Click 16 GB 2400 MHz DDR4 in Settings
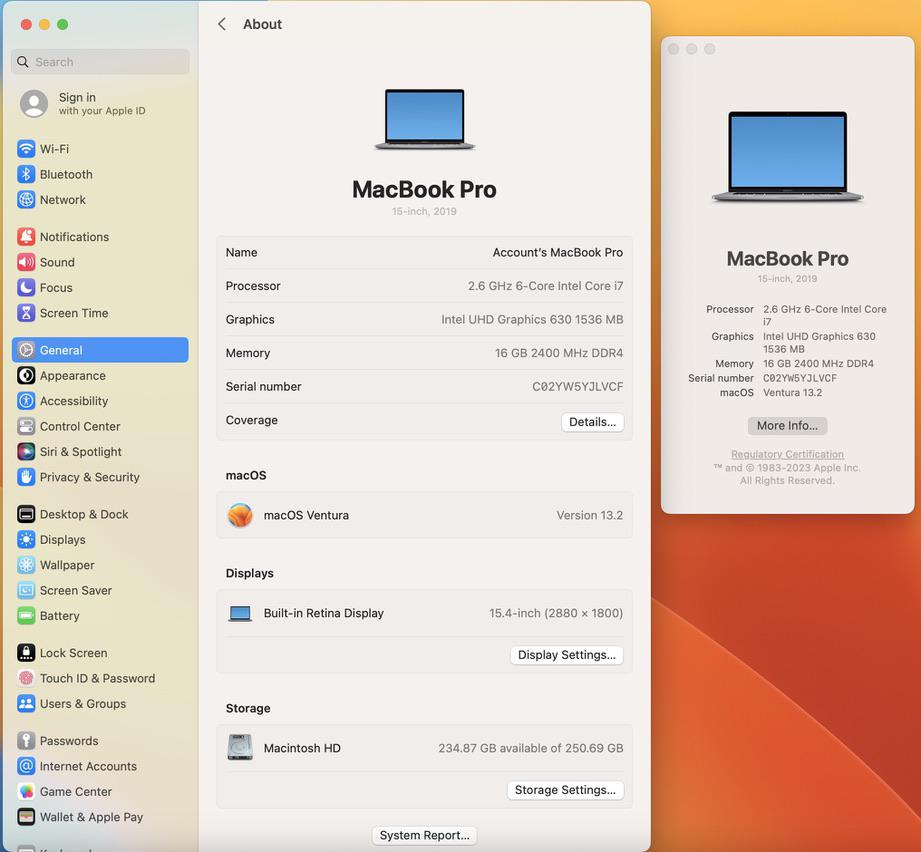The width and height of the screenshot is (921, 852). pyautogui.click(x=559, y=353)
